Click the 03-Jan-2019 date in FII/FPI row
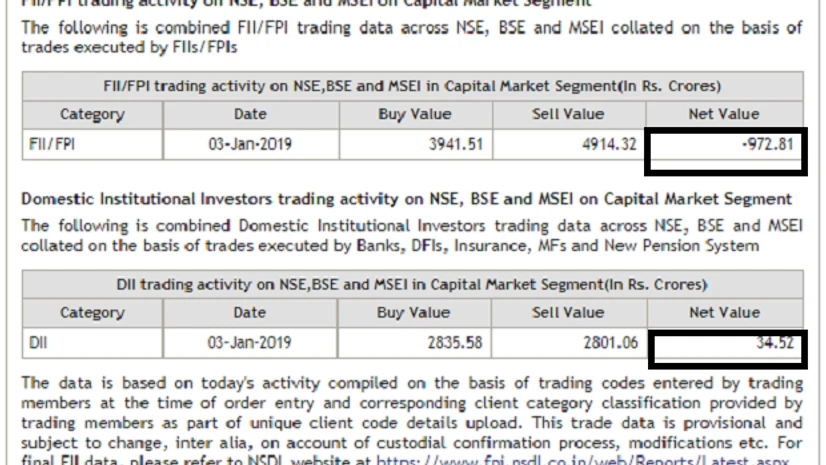 click(249, 144)
